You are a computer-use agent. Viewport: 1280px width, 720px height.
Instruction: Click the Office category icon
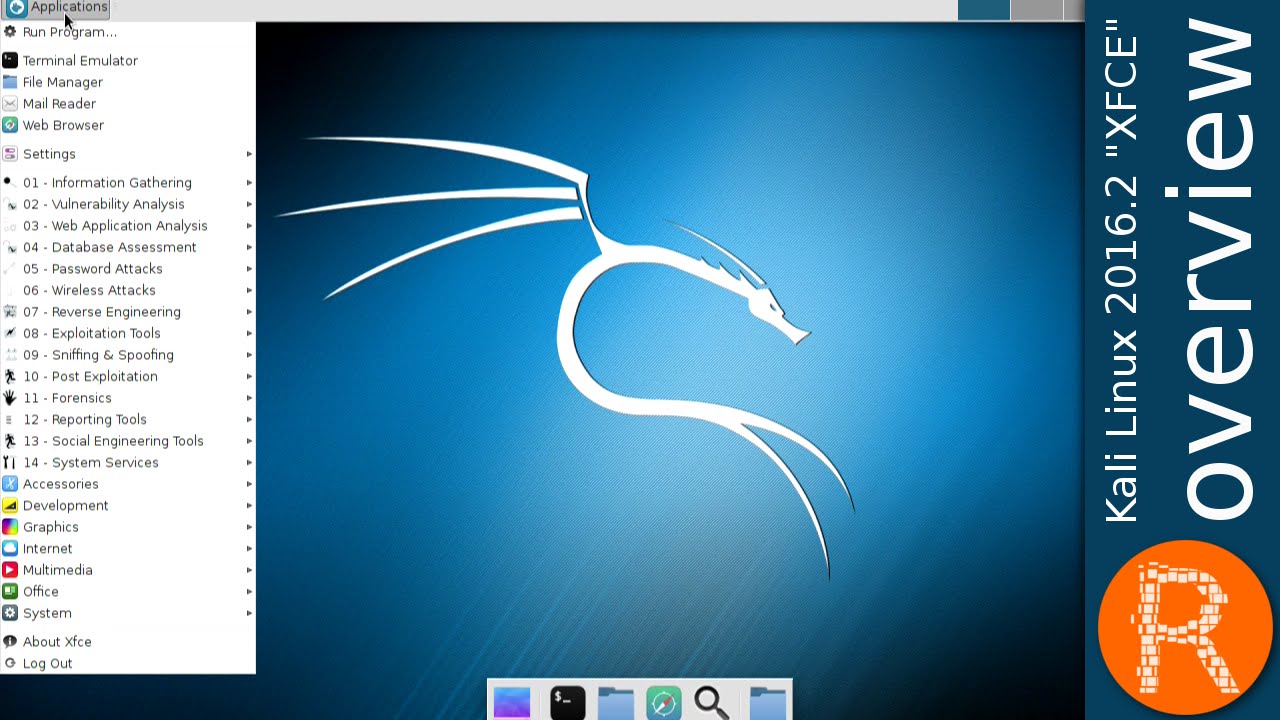pyautogui.click(x=10, y=591)
